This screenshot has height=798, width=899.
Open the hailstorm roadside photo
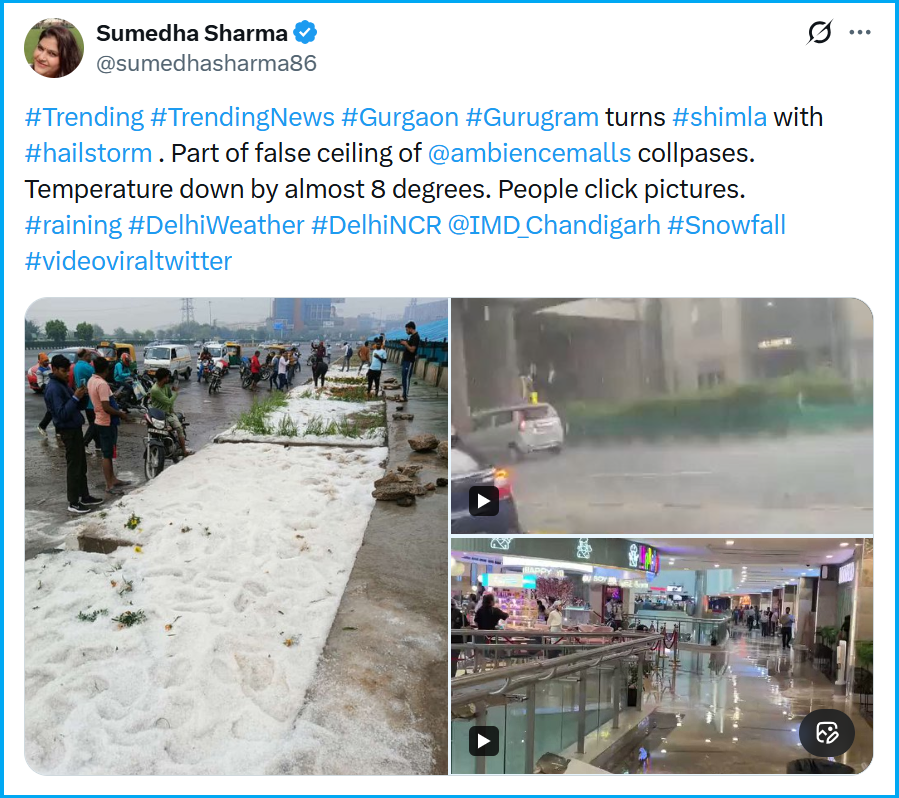point(236,536)
